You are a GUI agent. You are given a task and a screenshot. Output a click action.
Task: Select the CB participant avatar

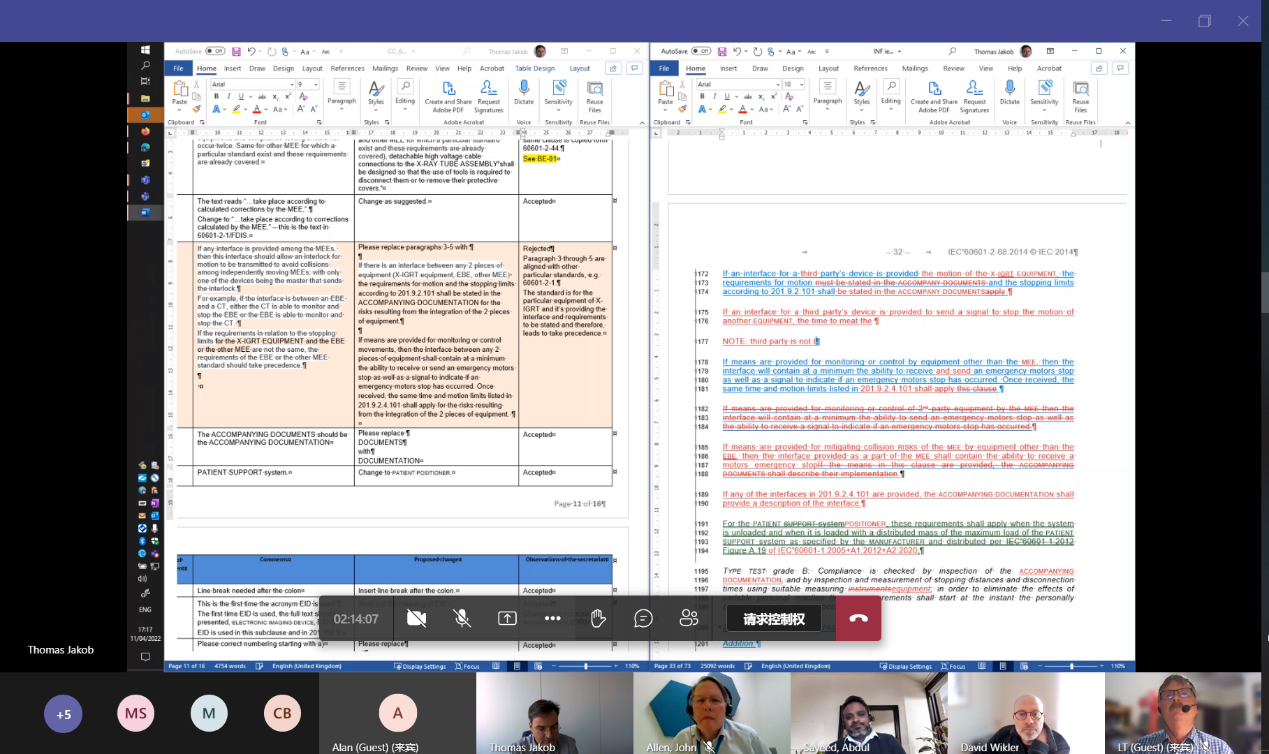coord(282,713)
